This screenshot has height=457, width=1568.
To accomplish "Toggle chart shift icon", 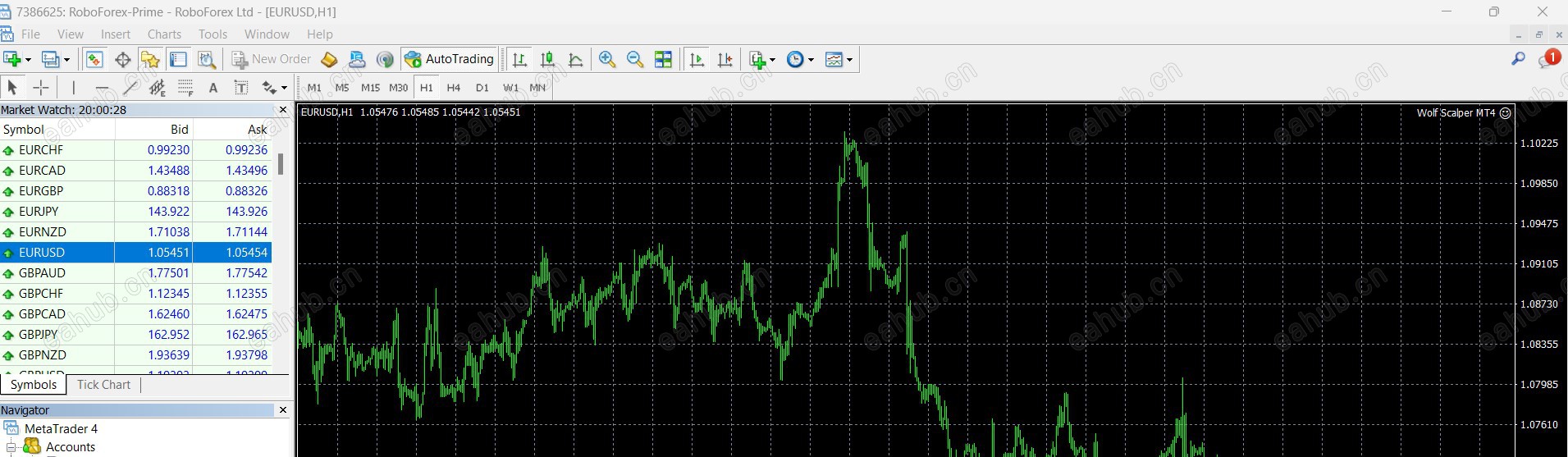I will (x=725, y=59).
